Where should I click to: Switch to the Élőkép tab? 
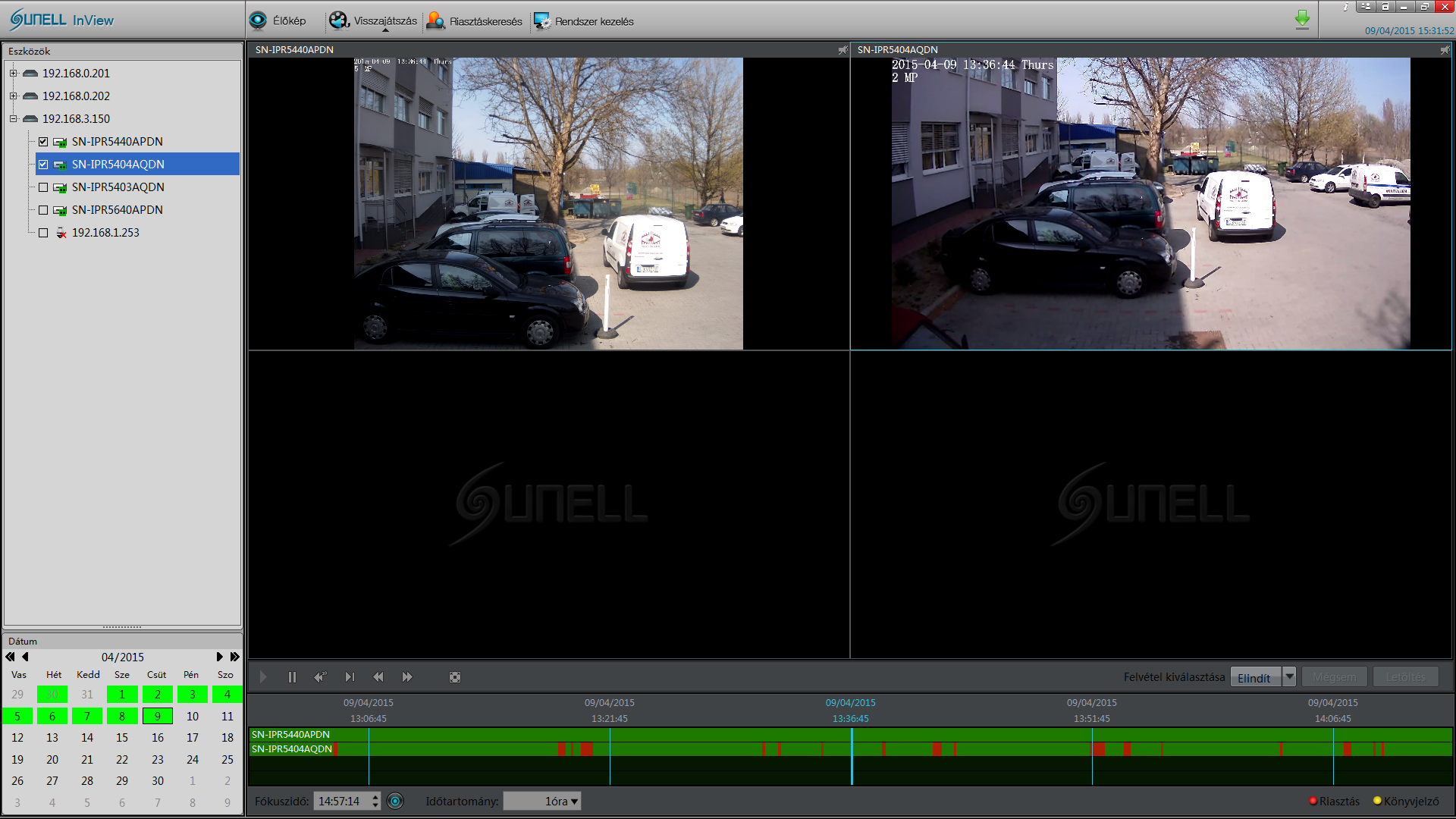pos(278,21)
